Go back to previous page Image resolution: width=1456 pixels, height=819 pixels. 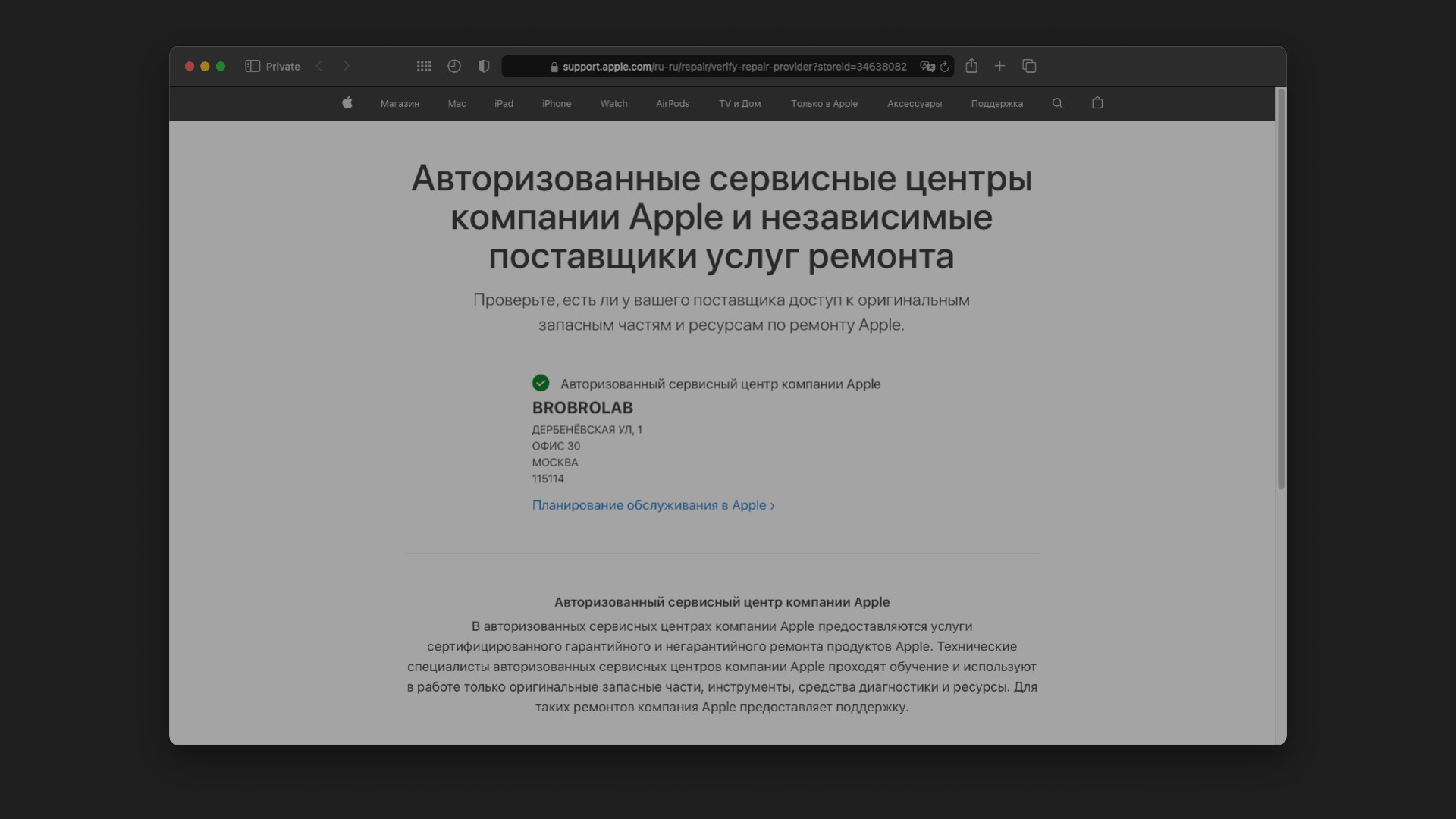319,67
